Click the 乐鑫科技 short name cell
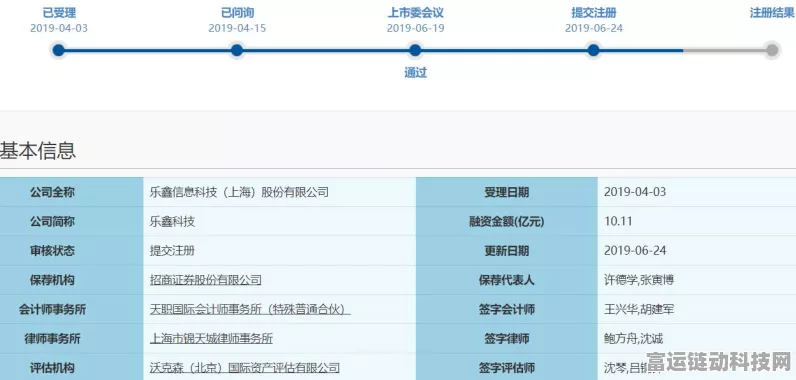Viewport: 796px width, 380px height. point(279,221)
